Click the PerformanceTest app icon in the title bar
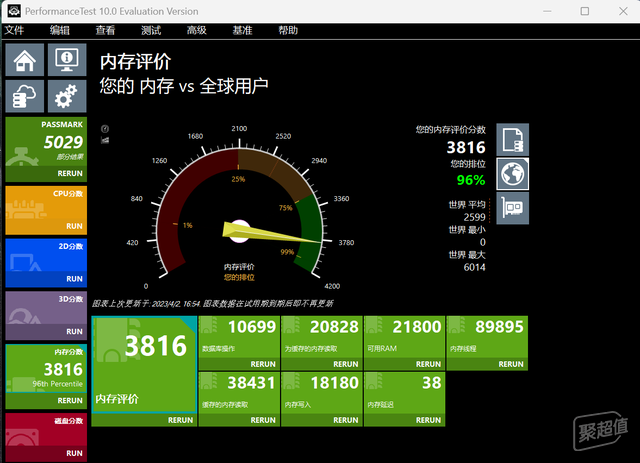640x463 pixels. pos(14,11)
